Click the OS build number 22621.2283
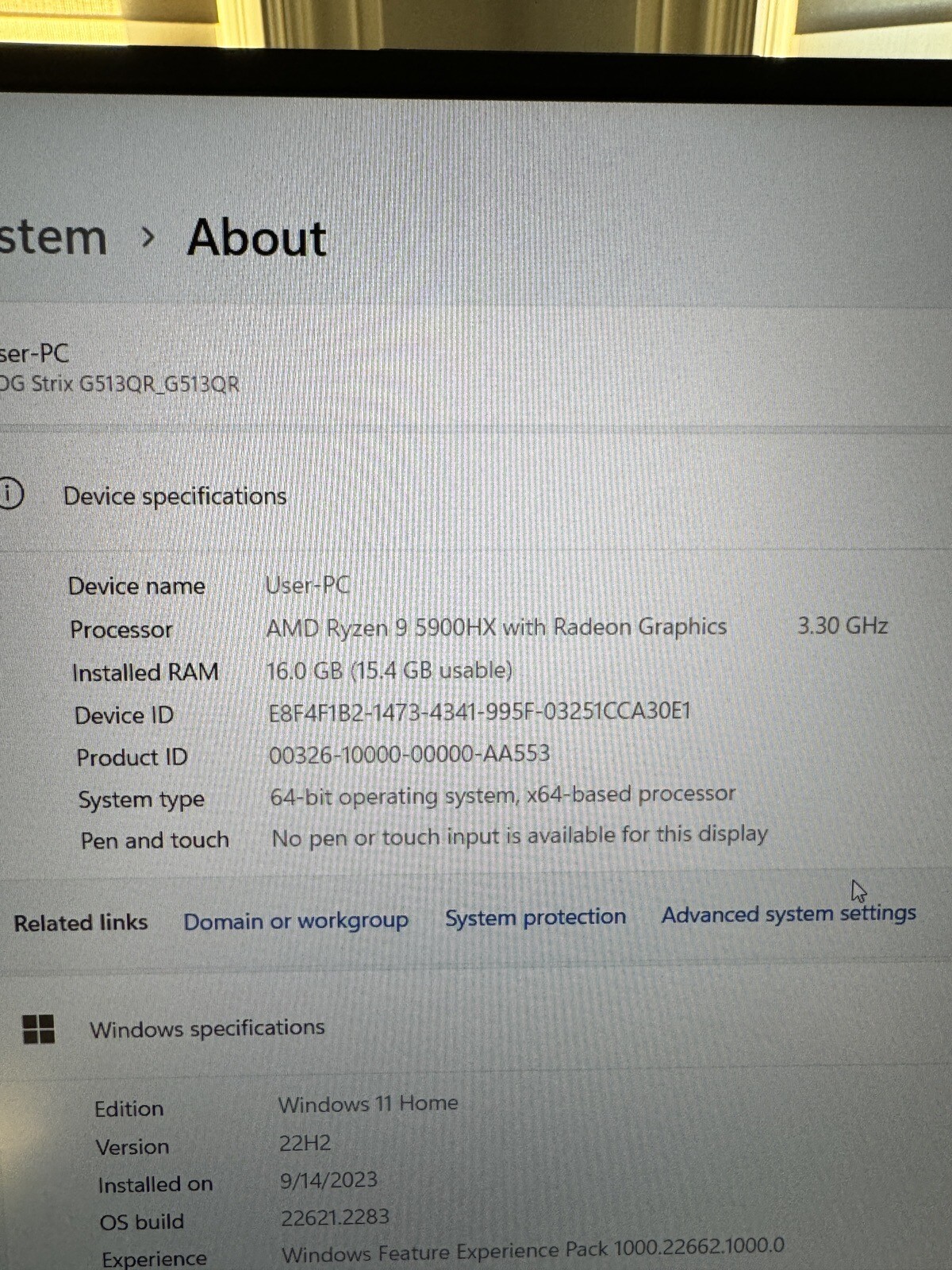The width and height of the screenshot is (952, 1270). pyautogui.click(x=335, y=1217)
